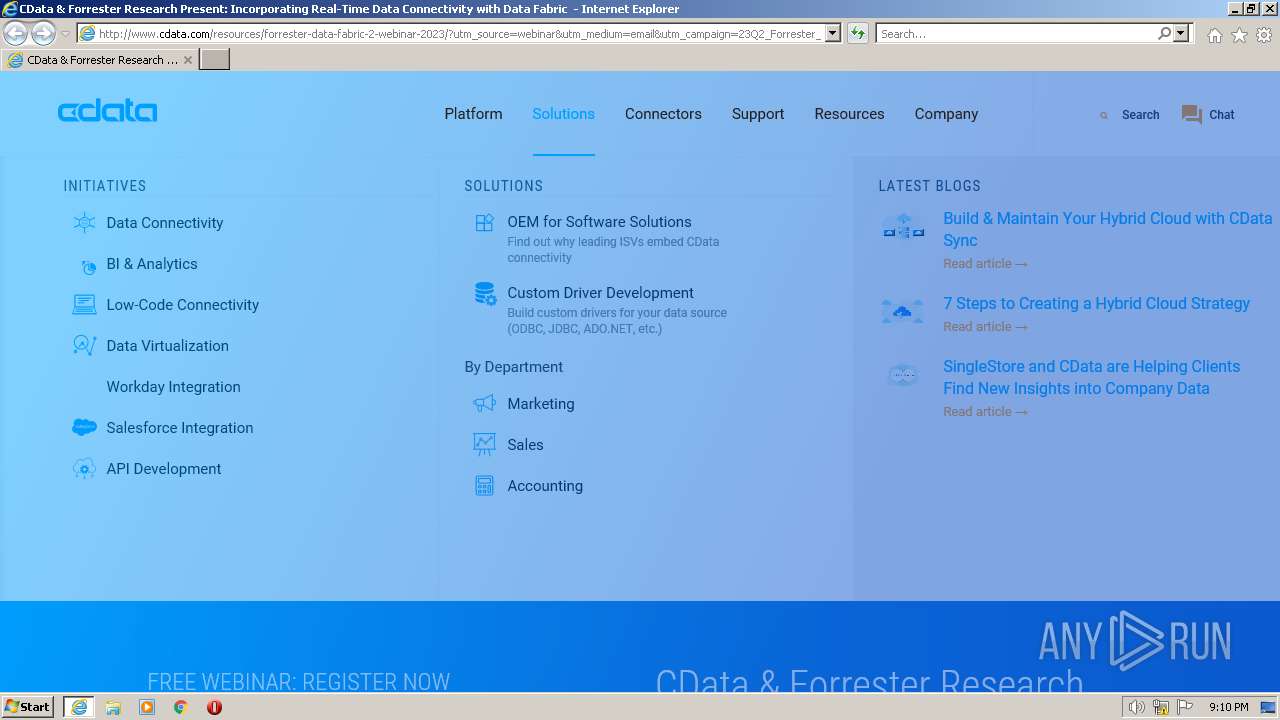
Task: Open the Company menu
Action: (946, 114)
